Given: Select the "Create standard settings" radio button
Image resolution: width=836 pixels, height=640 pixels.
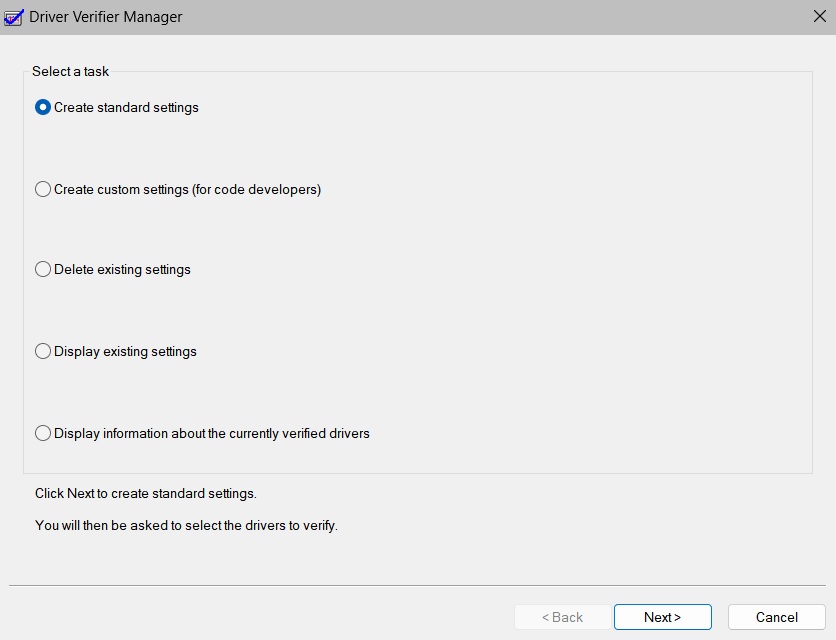Looking at the screenshot, I should click(42, 107).
